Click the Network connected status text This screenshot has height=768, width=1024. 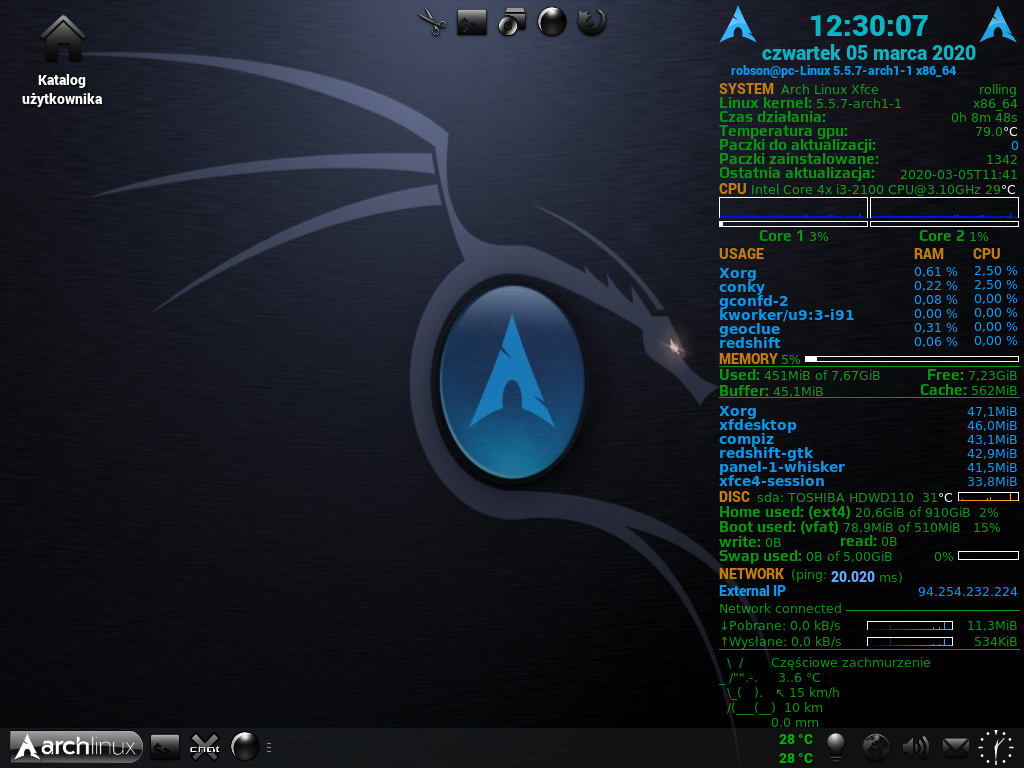pos(780,609)
